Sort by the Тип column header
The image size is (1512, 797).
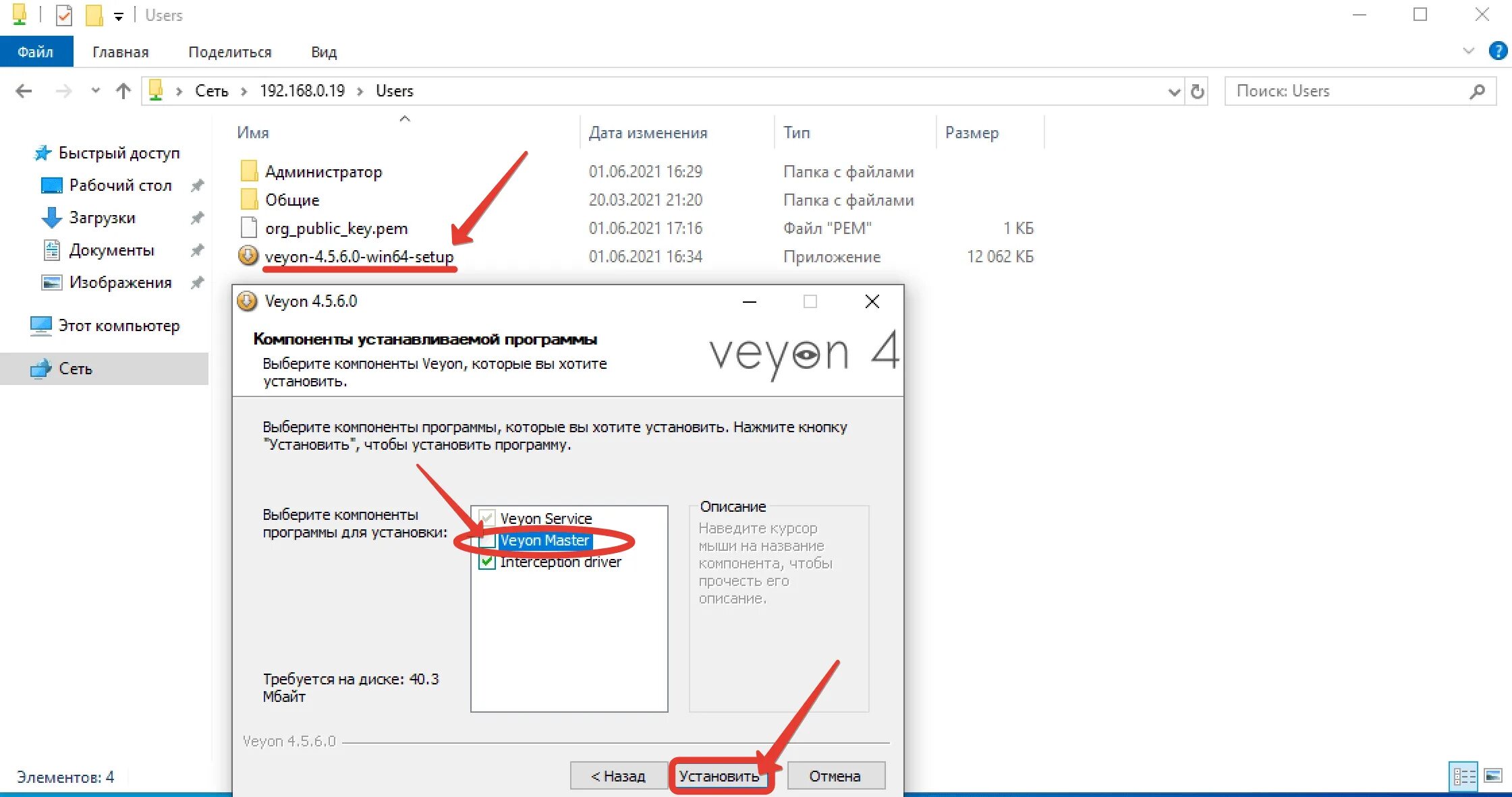(796, 133)
